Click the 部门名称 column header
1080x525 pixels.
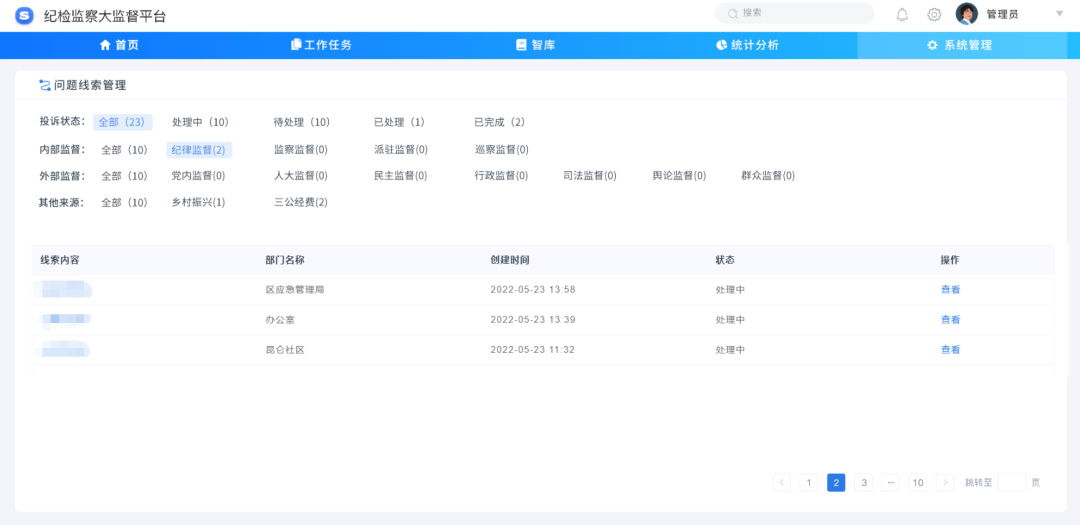point(285,260)
